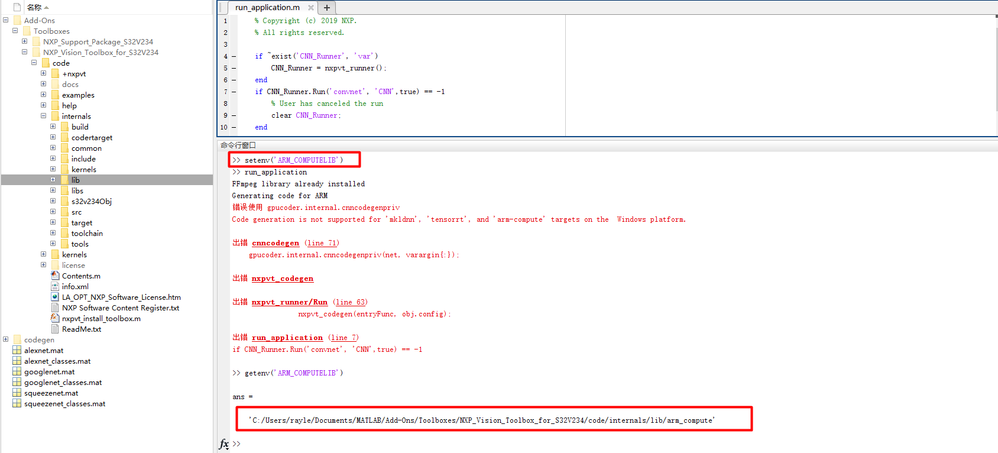Toggle breakpoint dash on editor line 6
Screen dimensions: 998x453
click(x=234, y=80)
